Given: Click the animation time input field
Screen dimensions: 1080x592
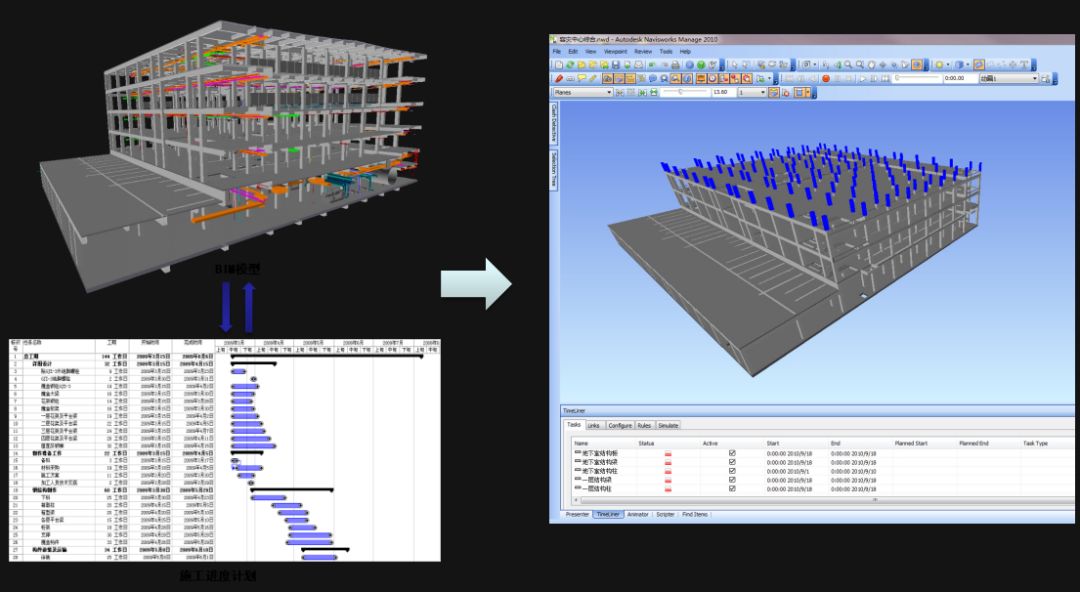Looking at the screenshot, I should pos(954,78).
